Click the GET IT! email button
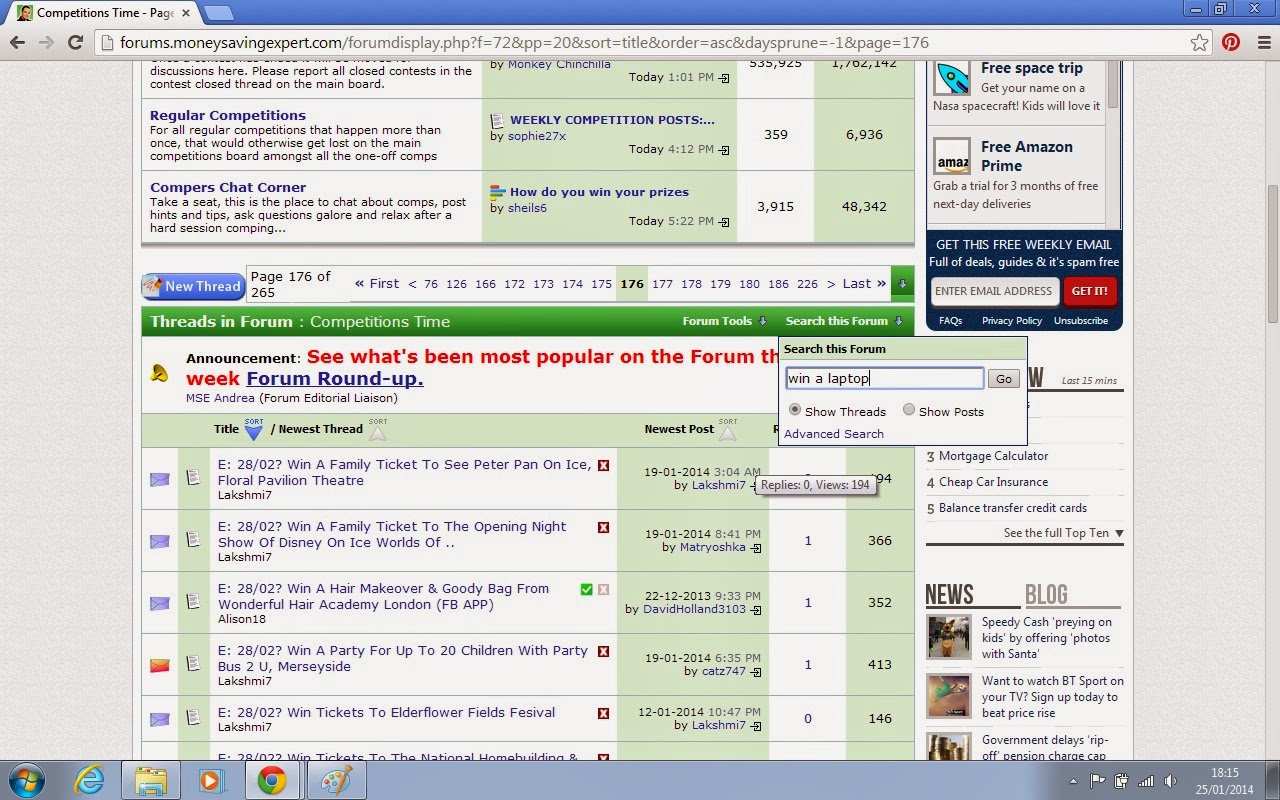Screen dimensions: 1280x800 (1089, 291)
